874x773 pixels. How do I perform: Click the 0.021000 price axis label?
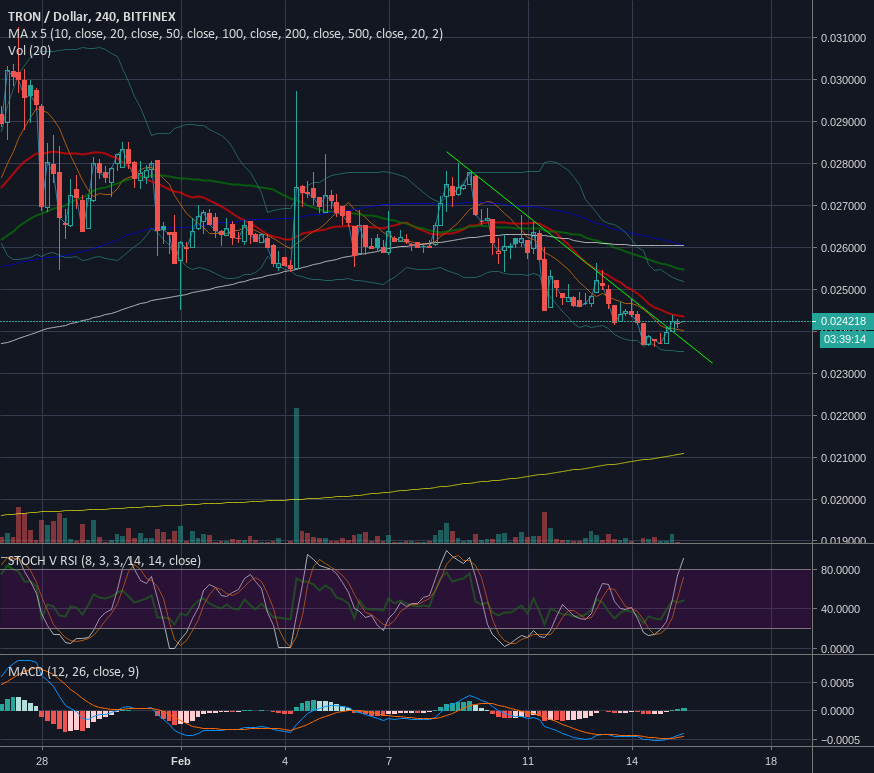843,458
